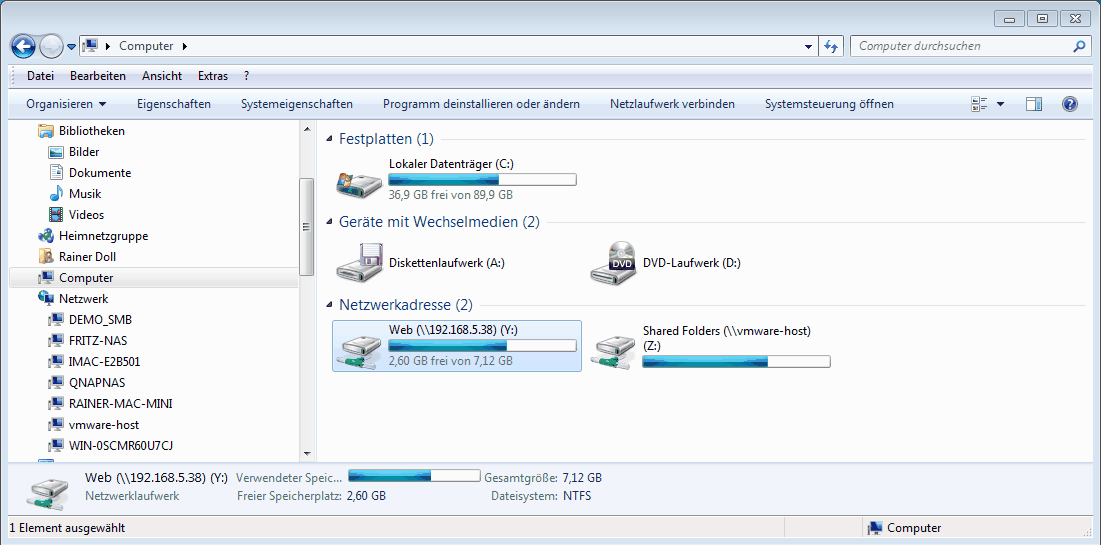The height and width of the screenshot is (545, 1101).
Task: Click 'Festplatten (1)' group header text
Action: point(386,139)
